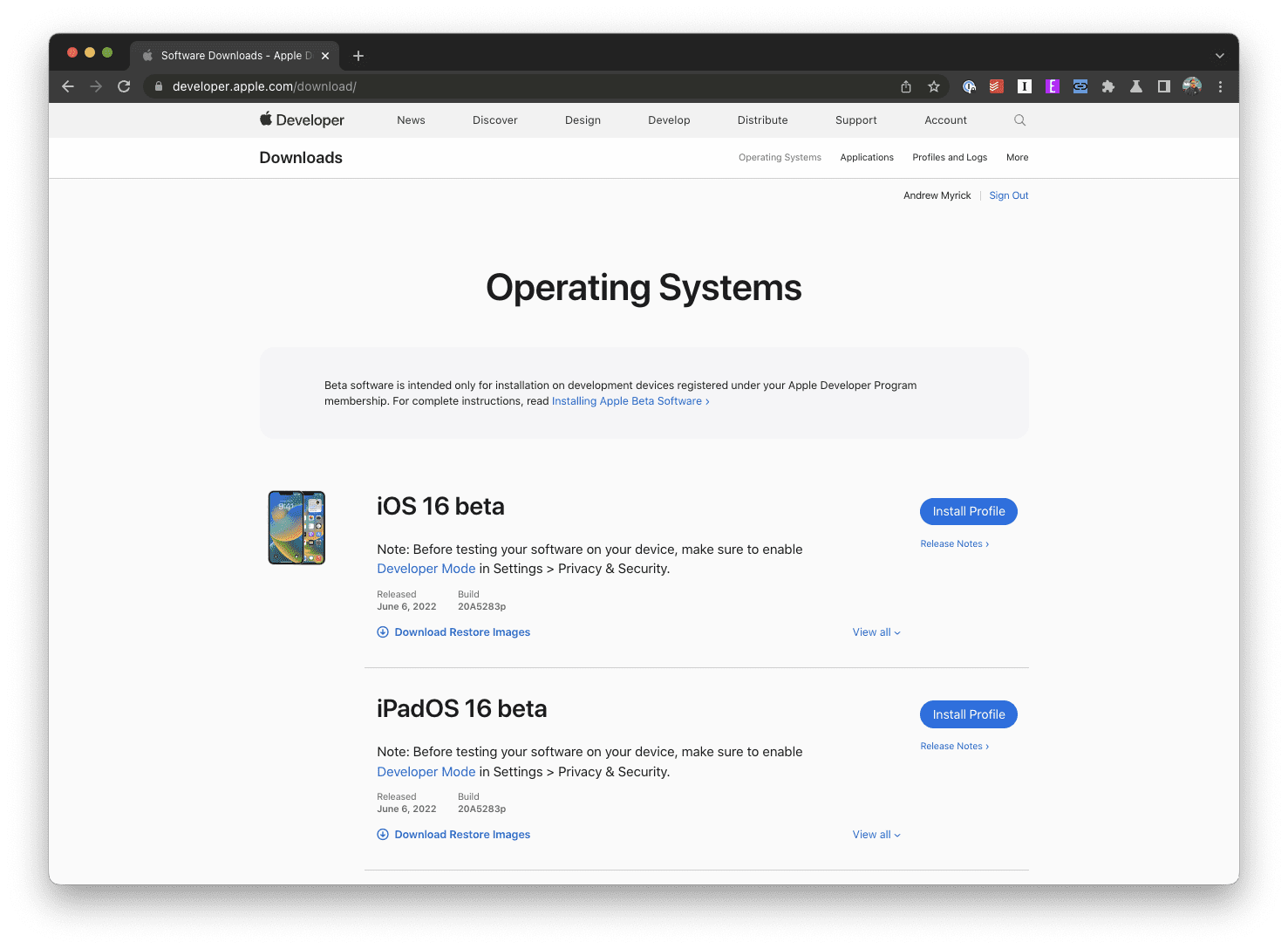Click the search magnifier icon in Developer nav

[1019, 120]
